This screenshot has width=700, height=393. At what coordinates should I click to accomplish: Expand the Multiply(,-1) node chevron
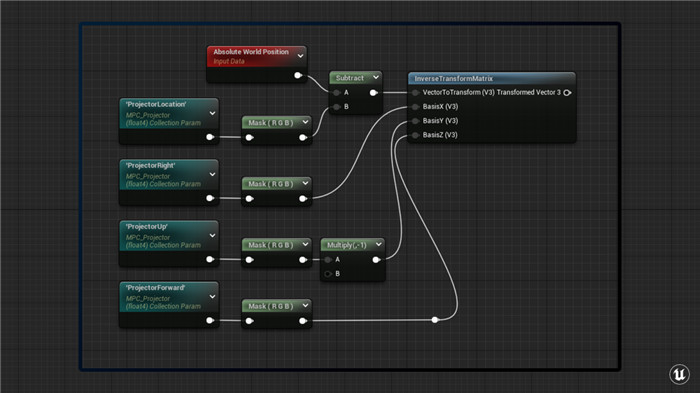(379, 244)
